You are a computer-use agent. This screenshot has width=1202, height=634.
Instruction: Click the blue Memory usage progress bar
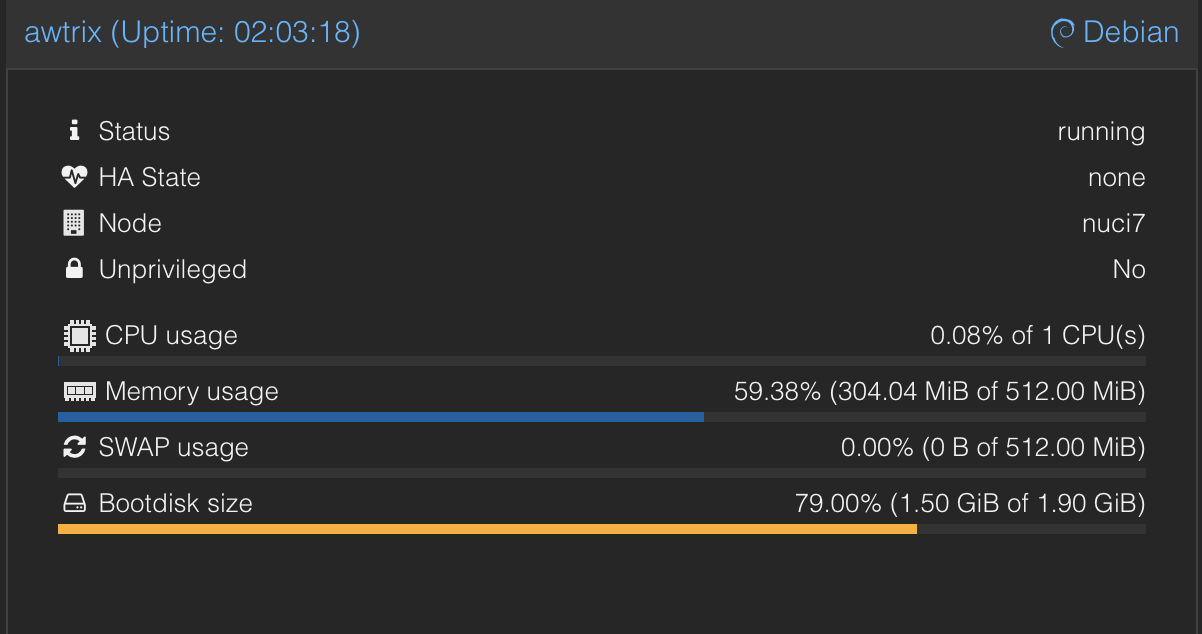coord(380,417)
